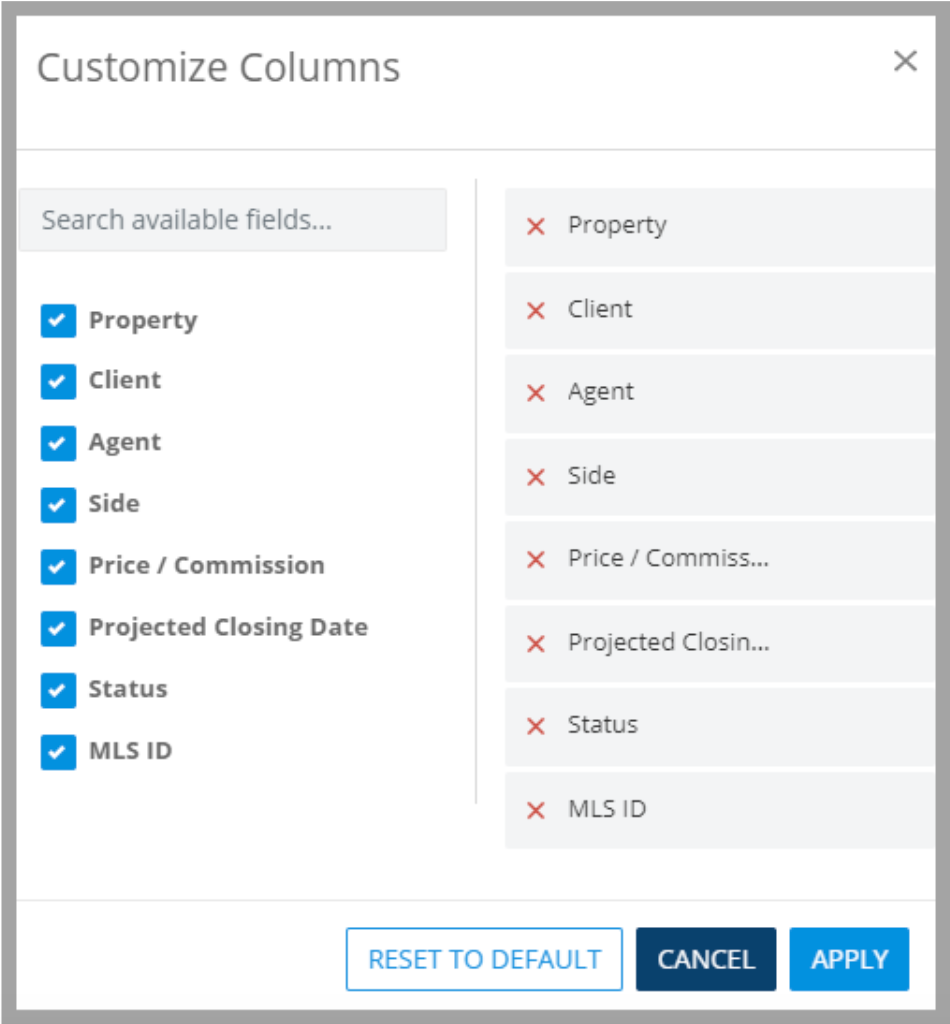
Task: Cancel the column customization
Action: (x=705, y=958)
